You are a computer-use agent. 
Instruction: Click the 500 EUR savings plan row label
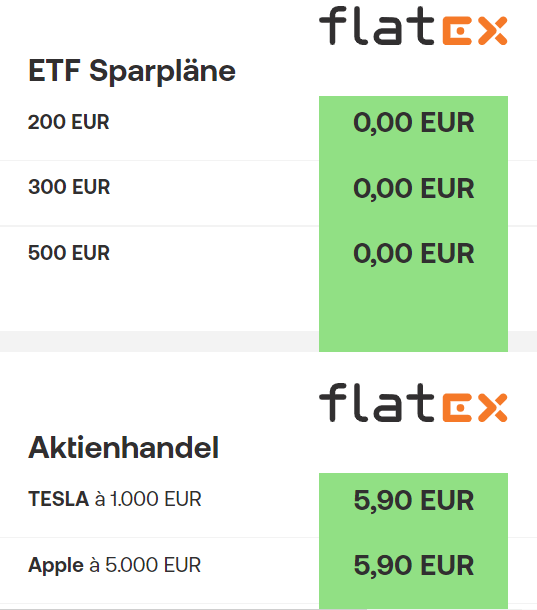69,253
